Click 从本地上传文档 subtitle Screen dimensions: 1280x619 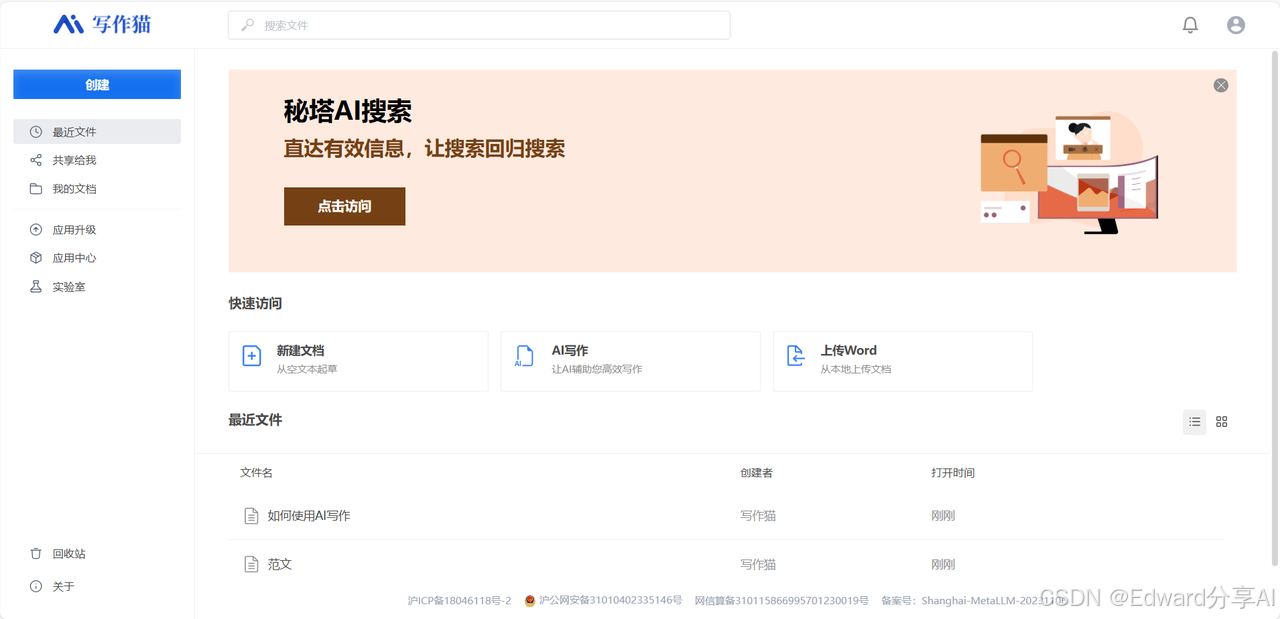(x=856, y=369)
